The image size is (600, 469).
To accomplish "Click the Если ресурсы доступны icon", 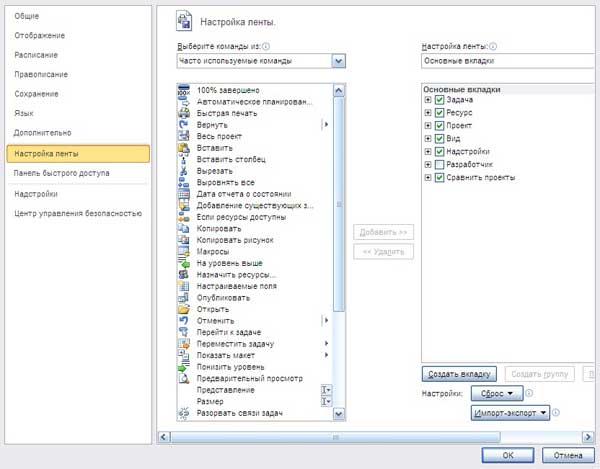I will (184, 217).
